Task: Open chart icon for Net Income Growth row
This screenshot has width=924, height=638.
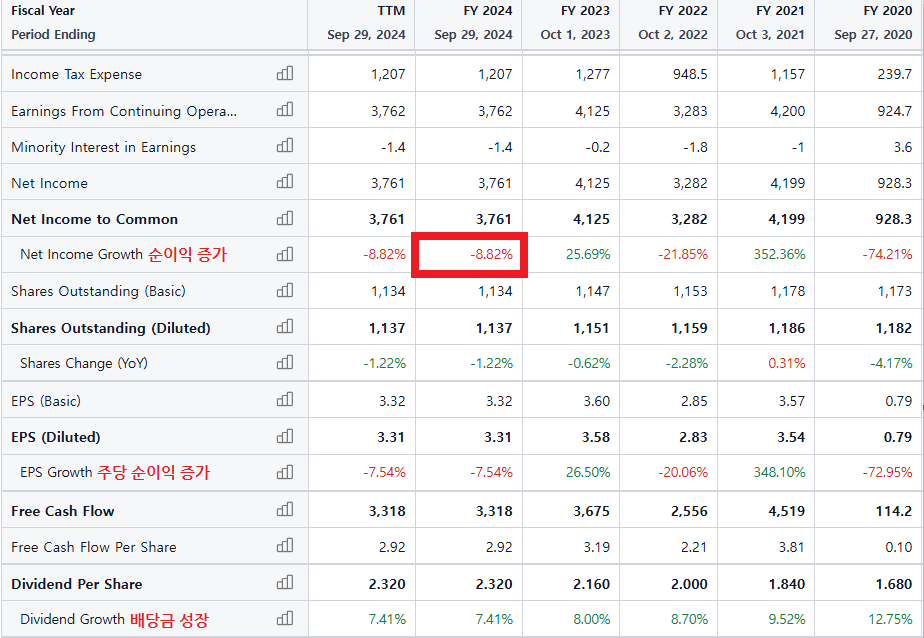Action: tap(285, 254)
